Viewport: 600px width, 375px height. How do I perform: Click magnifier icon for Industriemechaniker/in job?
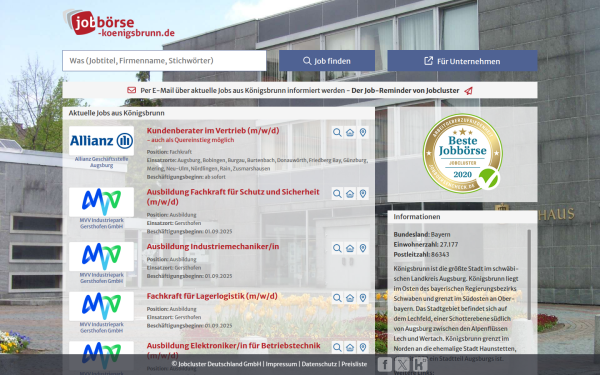337,248
